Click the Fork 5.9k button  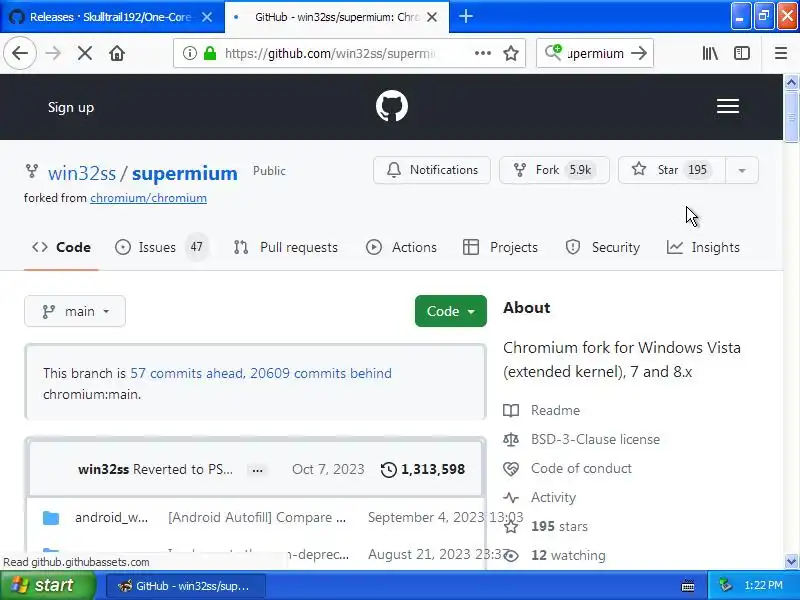click(554, 170)
